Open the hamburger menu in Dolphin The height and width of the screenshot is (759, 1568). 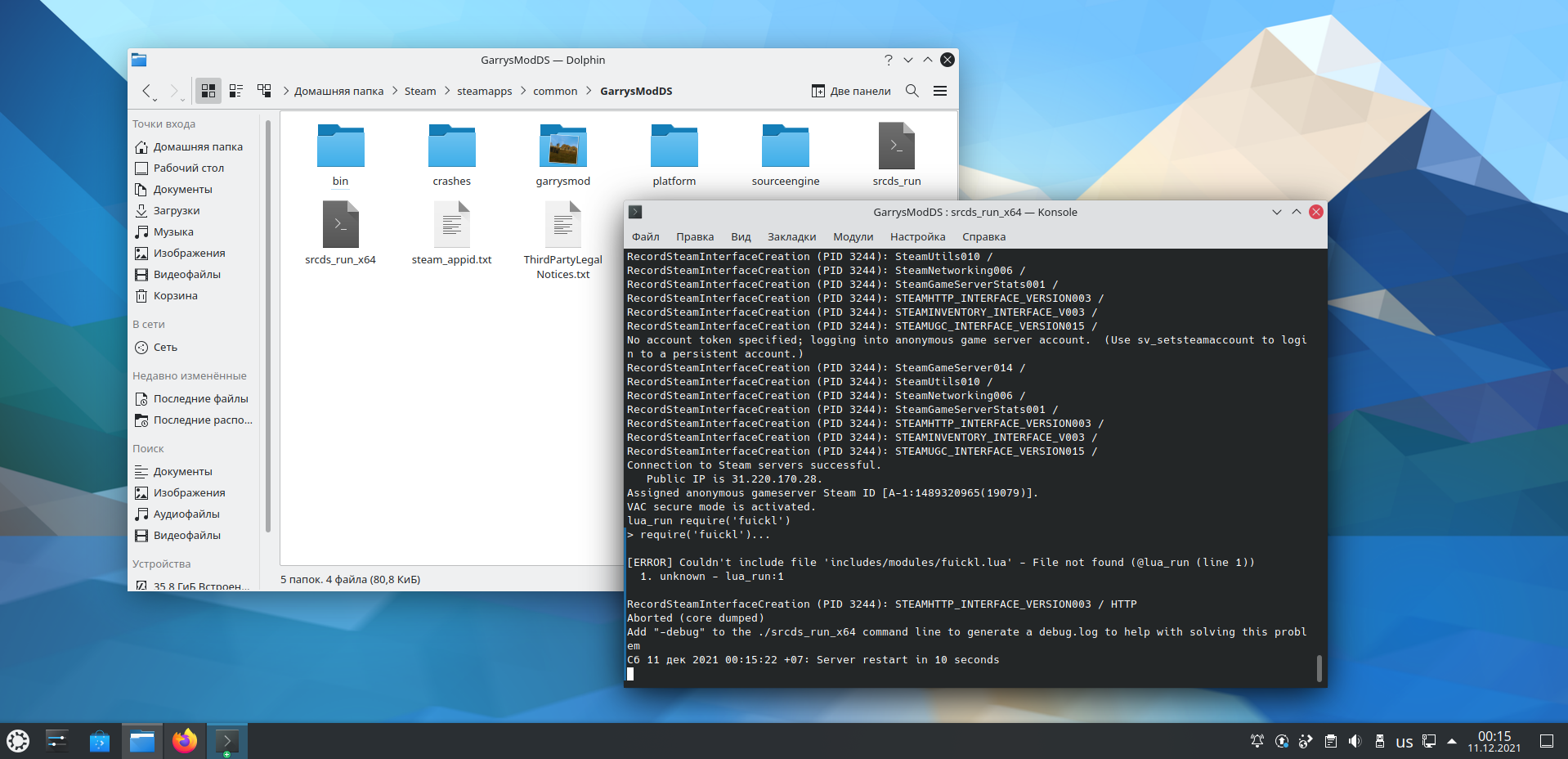pos(939,91)
